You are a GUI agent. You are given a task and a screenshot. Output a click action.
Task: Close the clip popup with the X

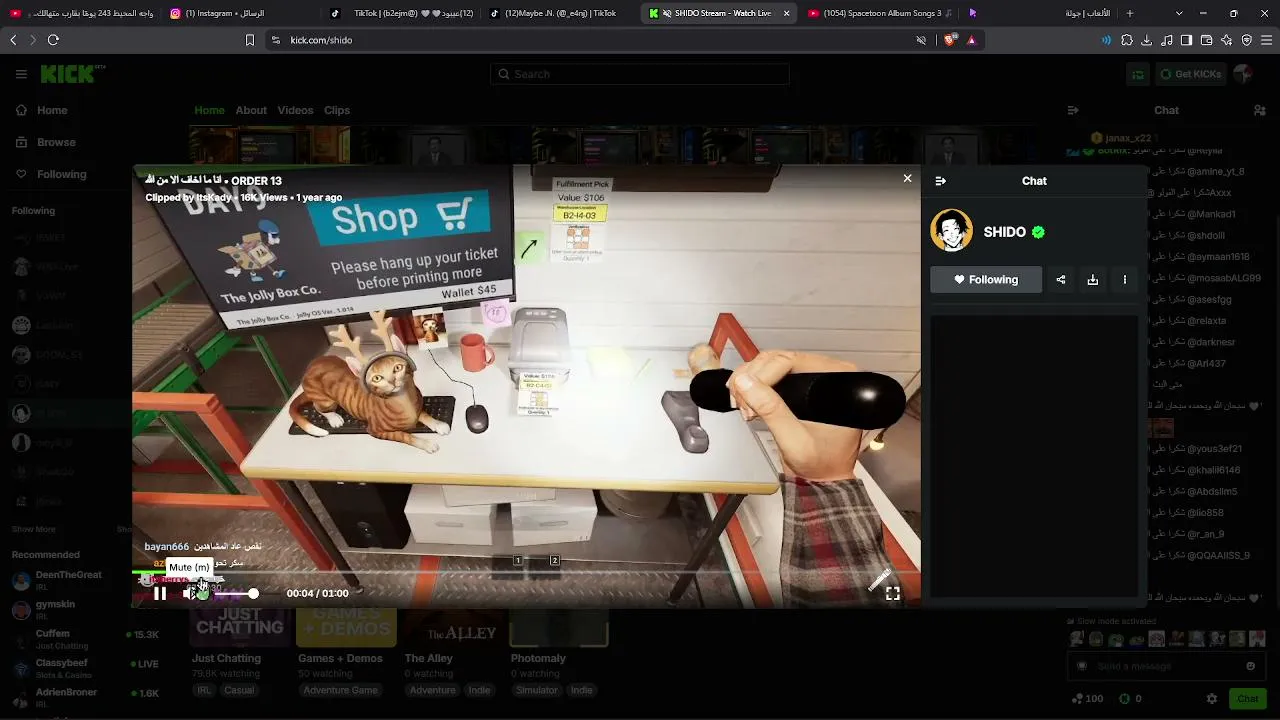tap(907, 178)
